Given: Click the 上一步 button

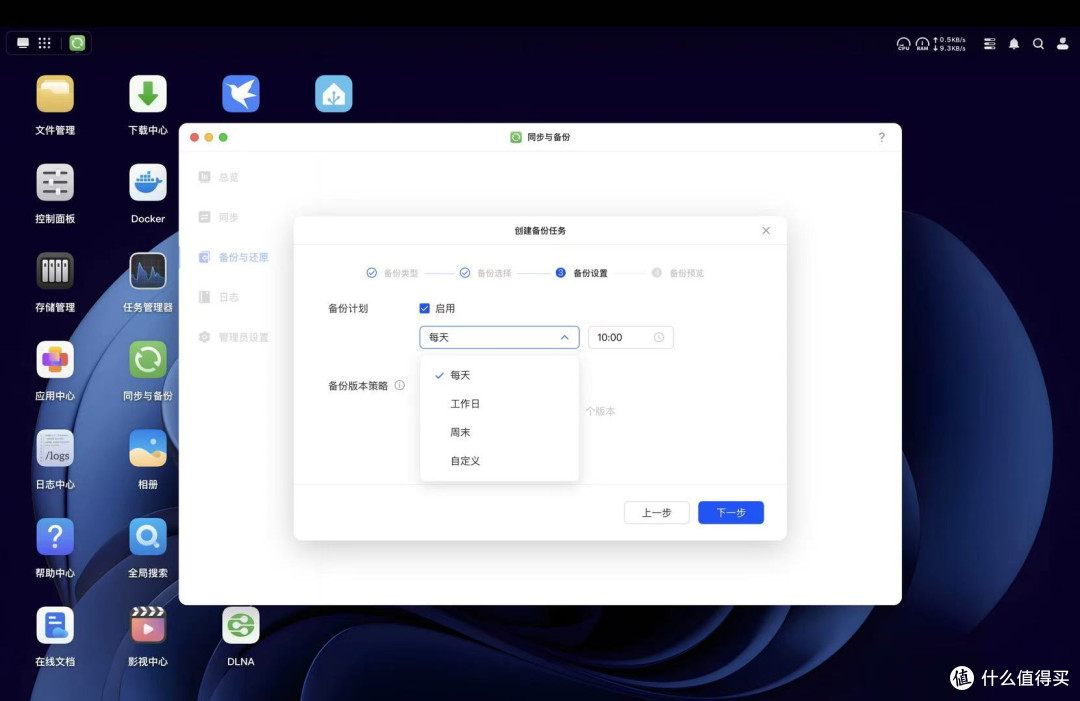Looking at the screenshot, I should coord(656,512).
